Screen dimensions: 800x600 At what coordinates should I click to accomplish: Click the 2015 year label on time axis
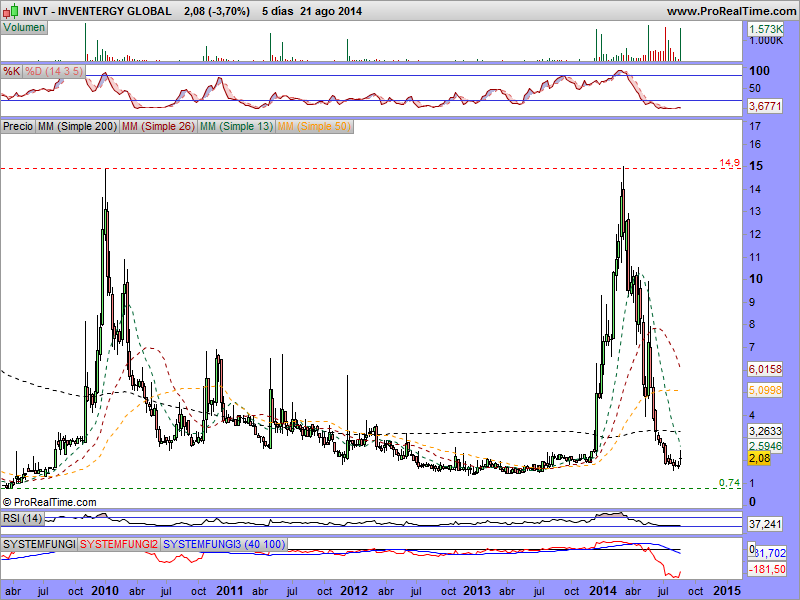[x=727, y=591]
